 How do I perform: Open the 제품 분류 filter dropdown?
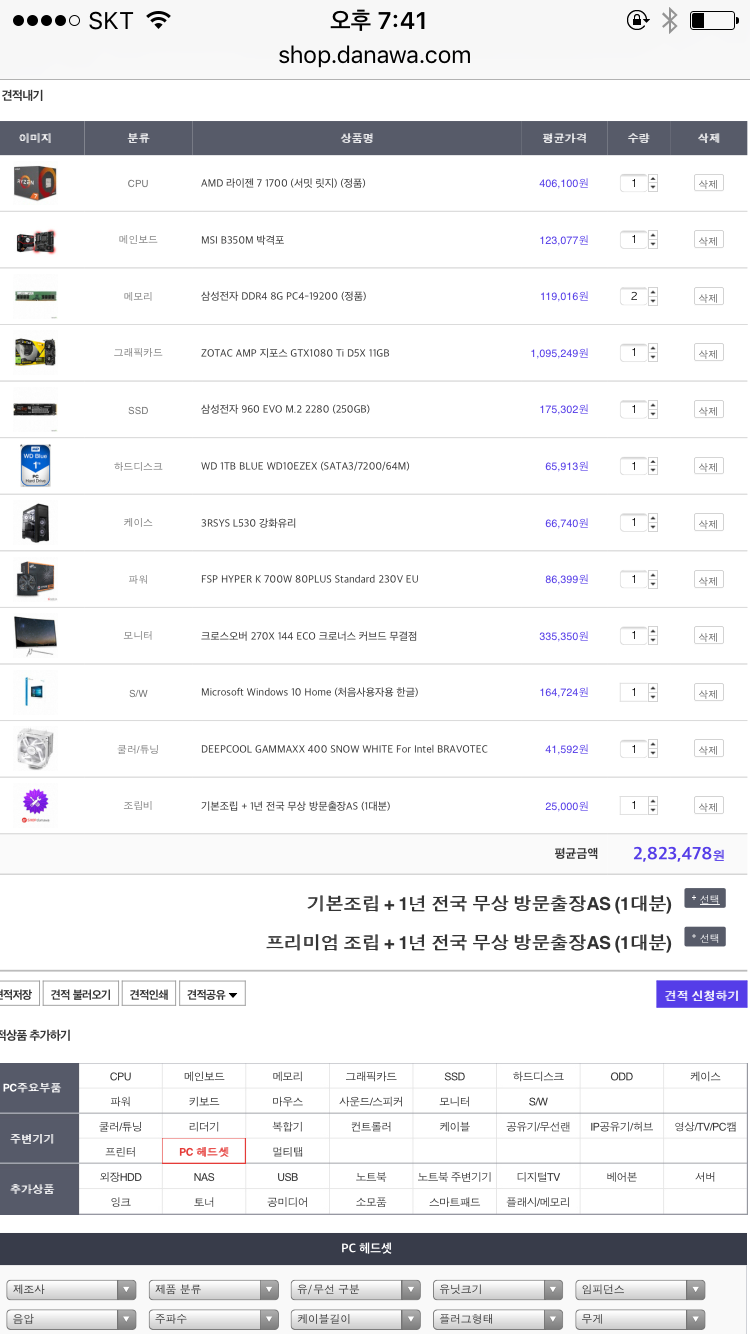[213, 1289]
